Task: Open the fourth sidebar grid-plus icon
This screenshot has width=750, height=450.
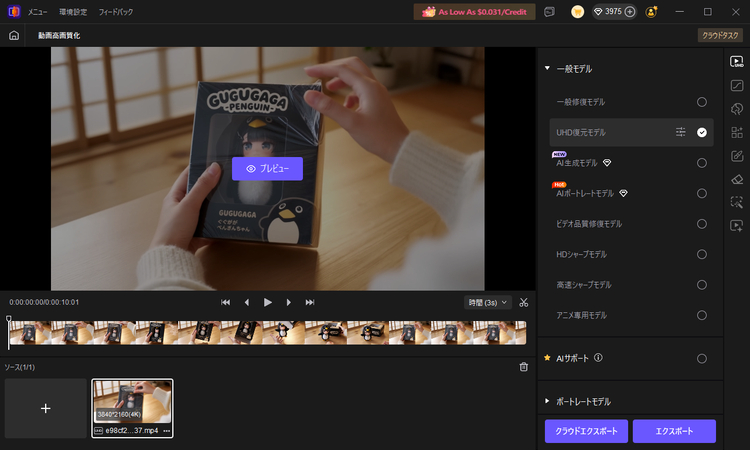Action: [737, 132]
